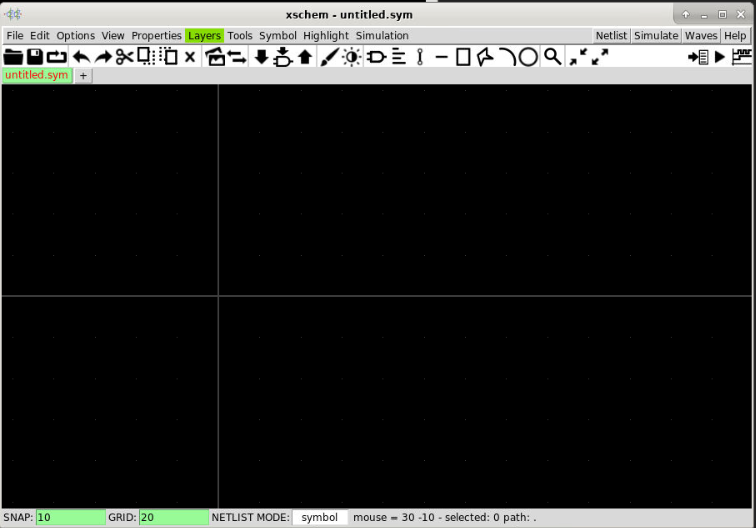Viewport: 756px width, 528px height.
Task: Switch to the untitled.sym tab
Action: coord(37,75)
